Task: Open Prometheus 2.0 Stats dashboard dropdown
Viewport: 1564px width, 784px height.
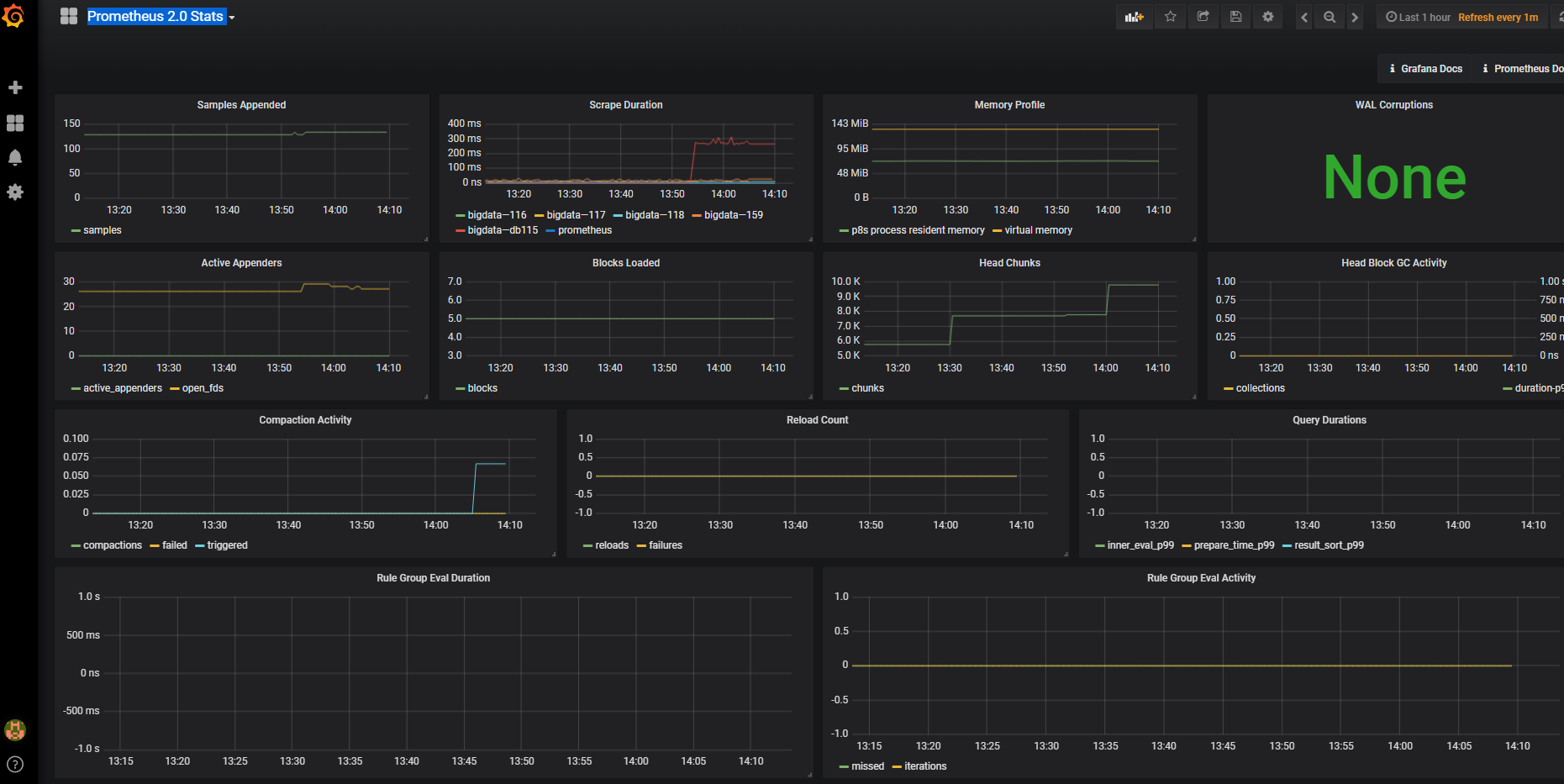Action: click(x=161, y=16)
